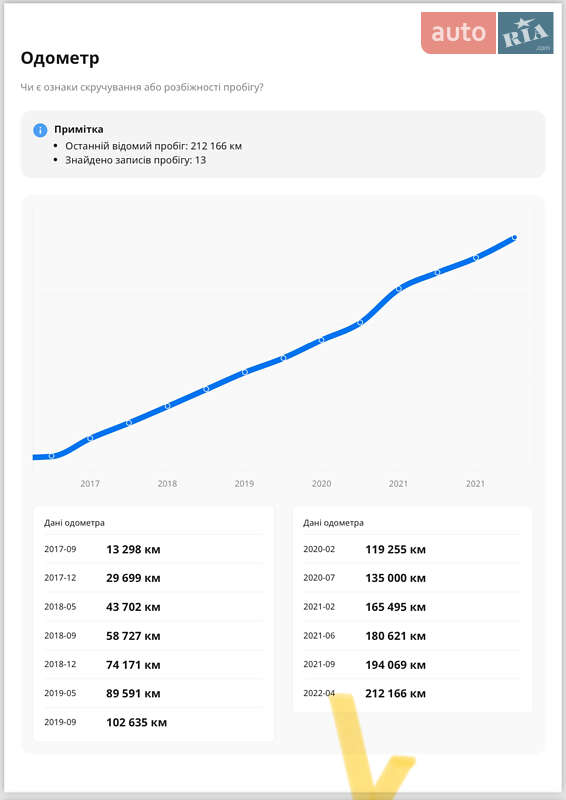
Task: Click the blue info icon near Примітка
Action: [40, 130]
